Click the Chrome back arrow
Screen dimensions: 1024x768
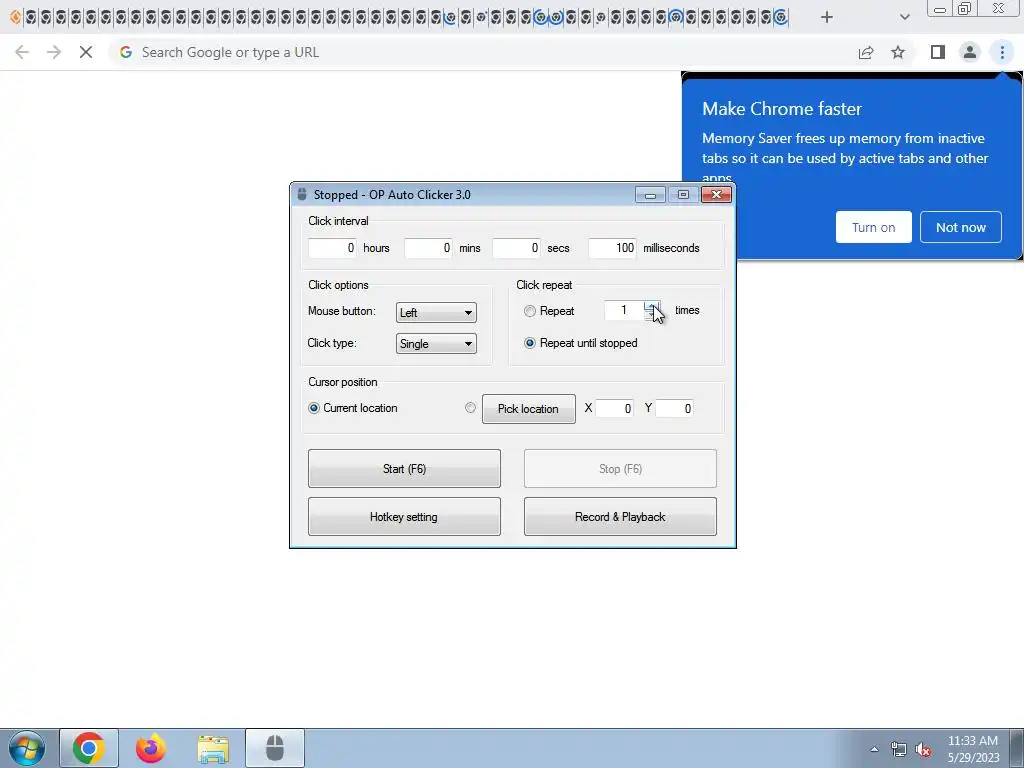pyautogui.click(x=22, y=52)
